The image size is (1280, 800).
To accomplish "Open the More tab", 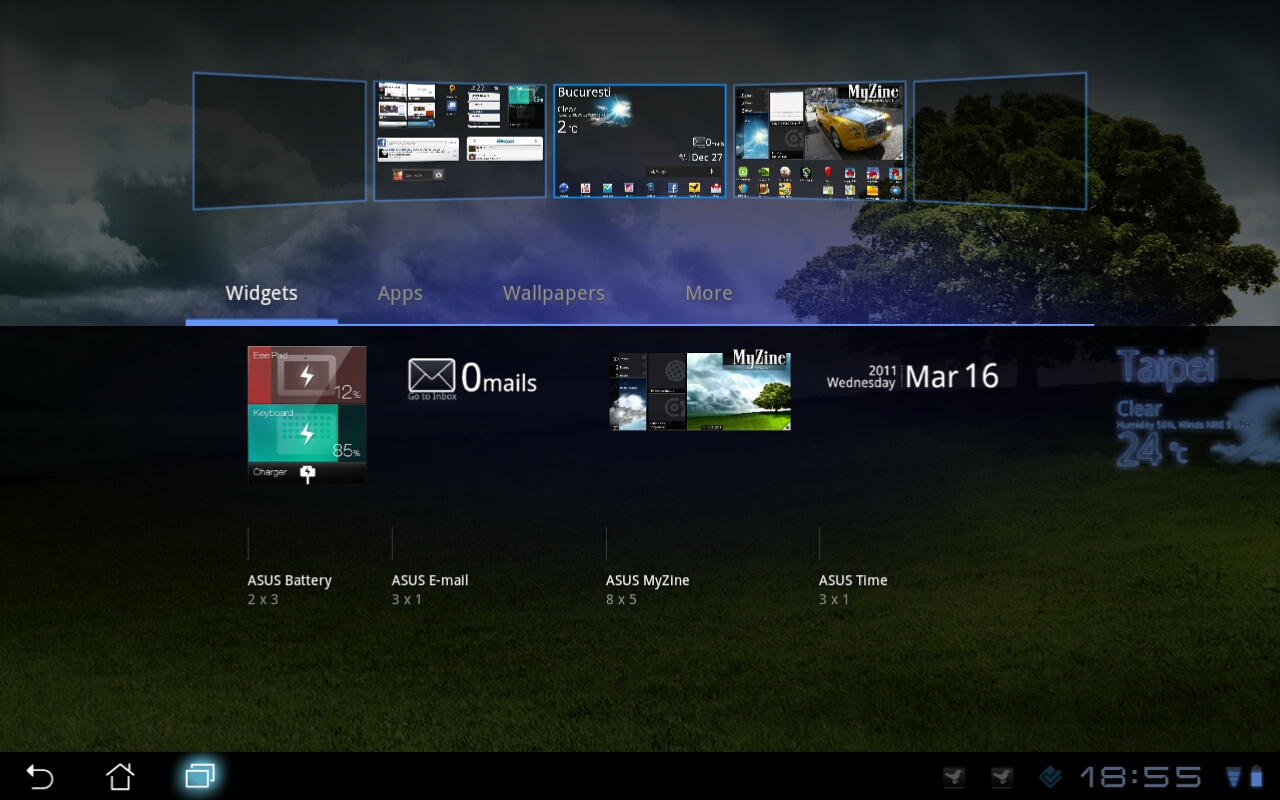I will tap(709, 293).
